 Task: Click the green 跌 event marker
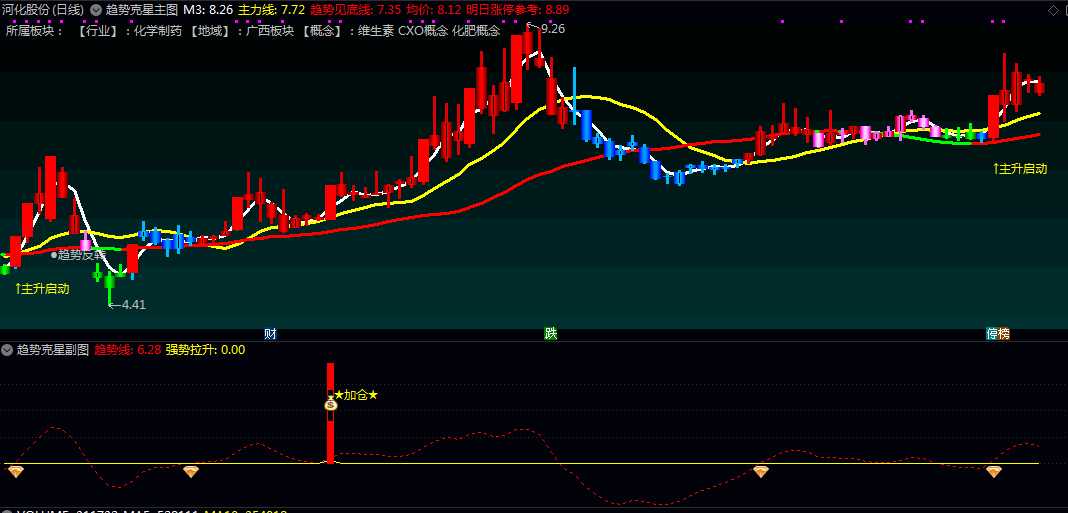tap(550, 333)
